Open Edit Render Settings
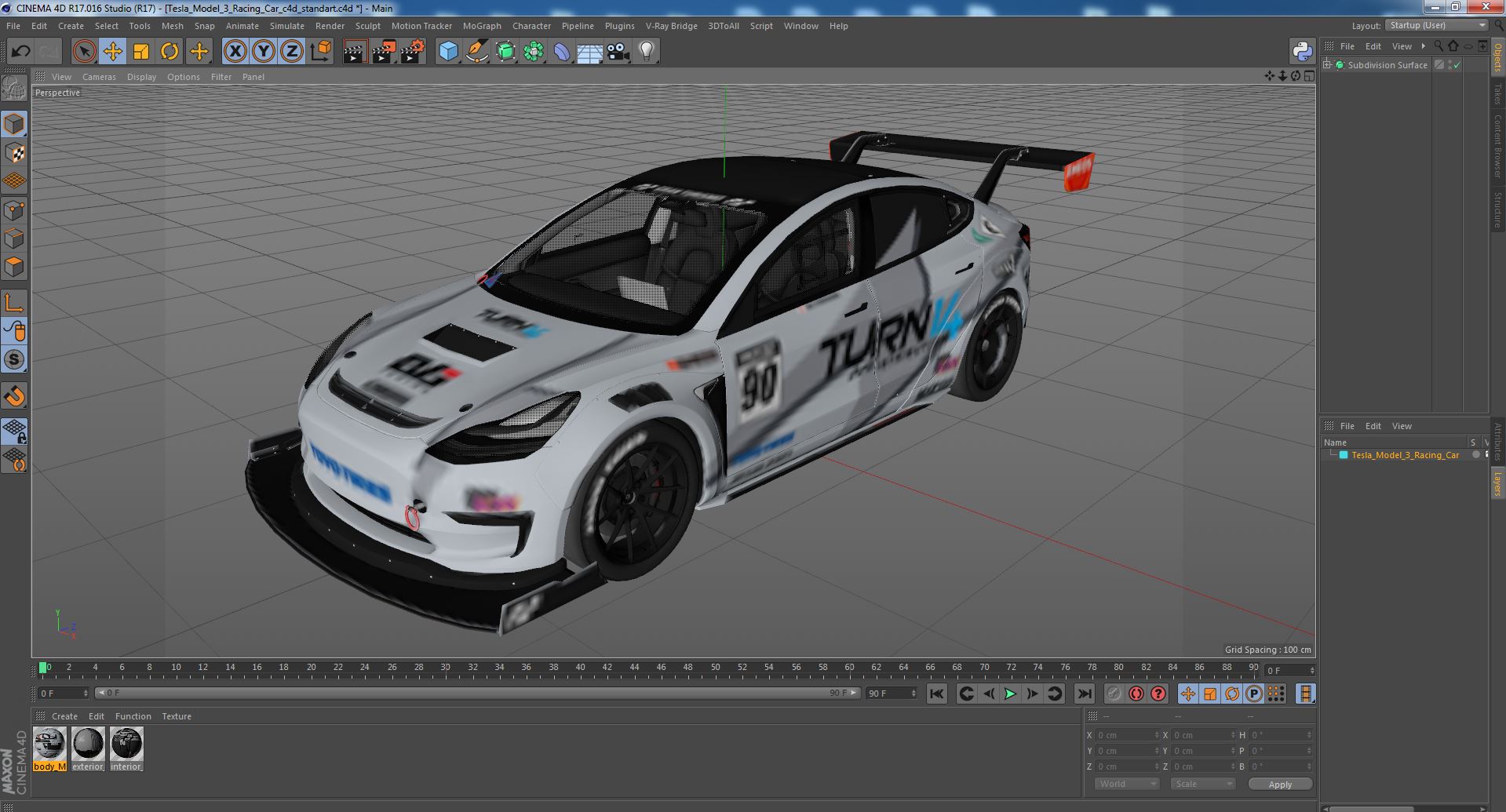Viewport: 1506px width, 812px height. pos(413,52)
